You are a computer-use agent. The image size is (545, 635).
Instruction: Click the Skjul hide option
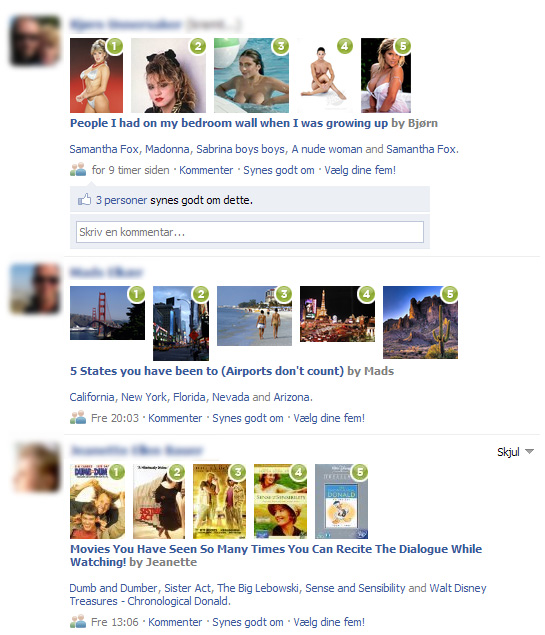coord(508,452)
